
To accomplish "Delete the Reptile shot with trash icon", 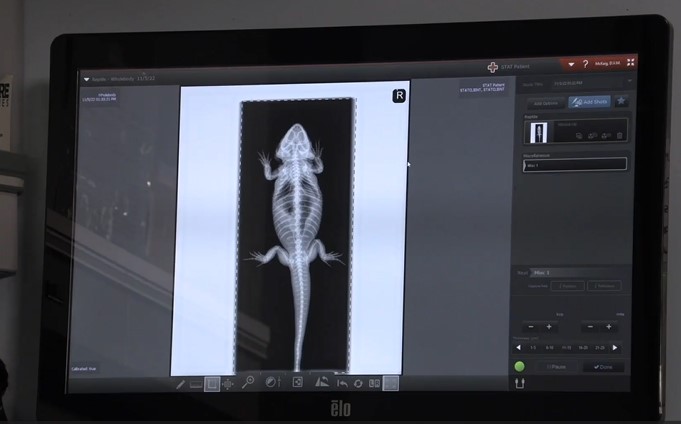I will [x=620, y=136].
